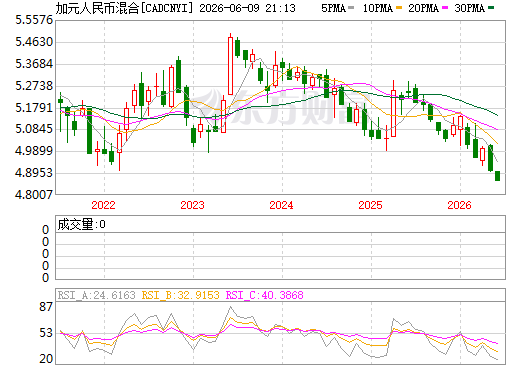The width and height of the screenshot is (520, 365).
Task: Click the 30PMA legend label
Action: [x=469, y=8]
